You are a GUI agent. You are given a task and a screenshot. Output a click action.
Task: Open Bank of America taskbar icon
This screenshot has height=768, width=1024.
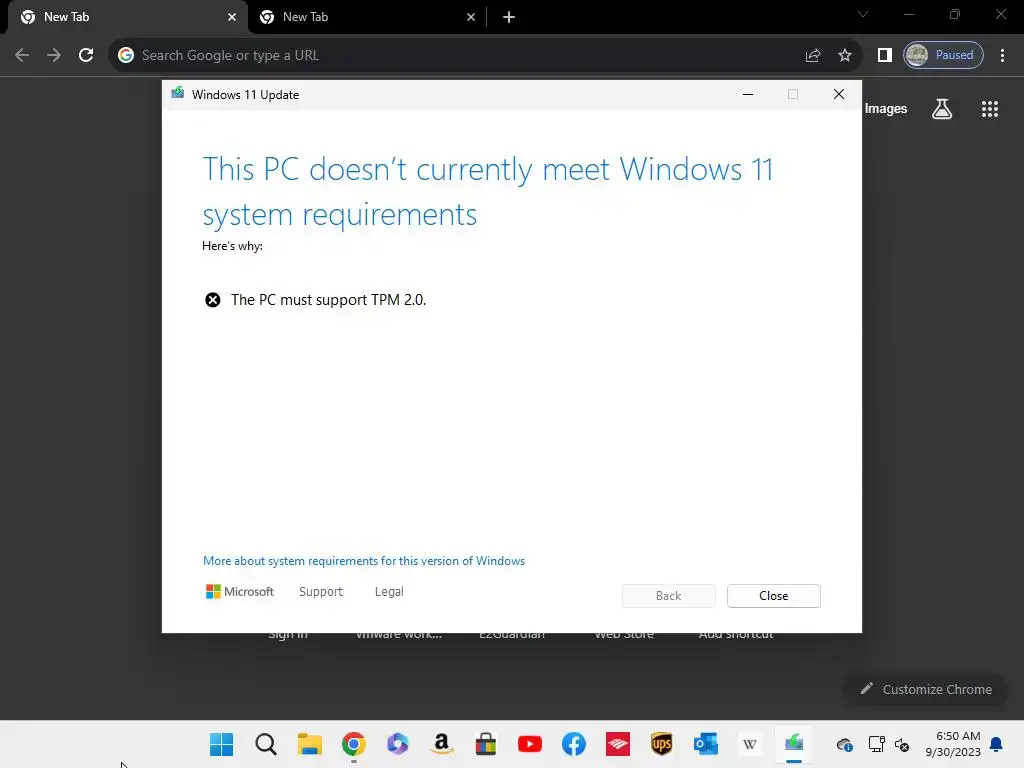point(618,744)
